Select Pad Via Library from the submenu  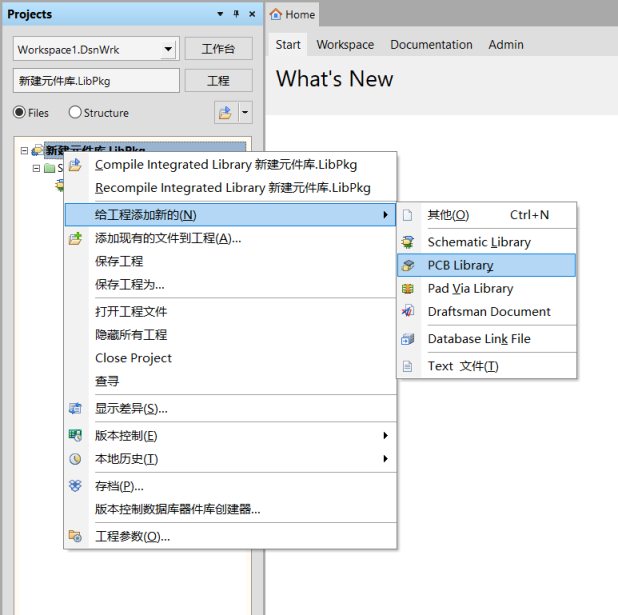point(487,289)
